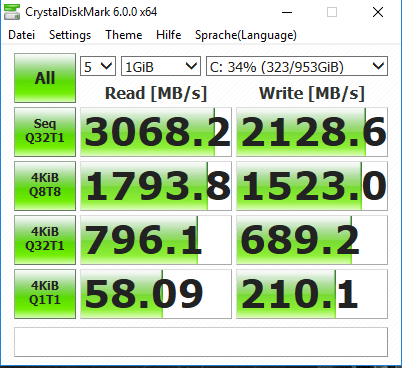
Task: Click the Write [MB/s] column header
Action: pyautogui.click(x=312, y=93)
